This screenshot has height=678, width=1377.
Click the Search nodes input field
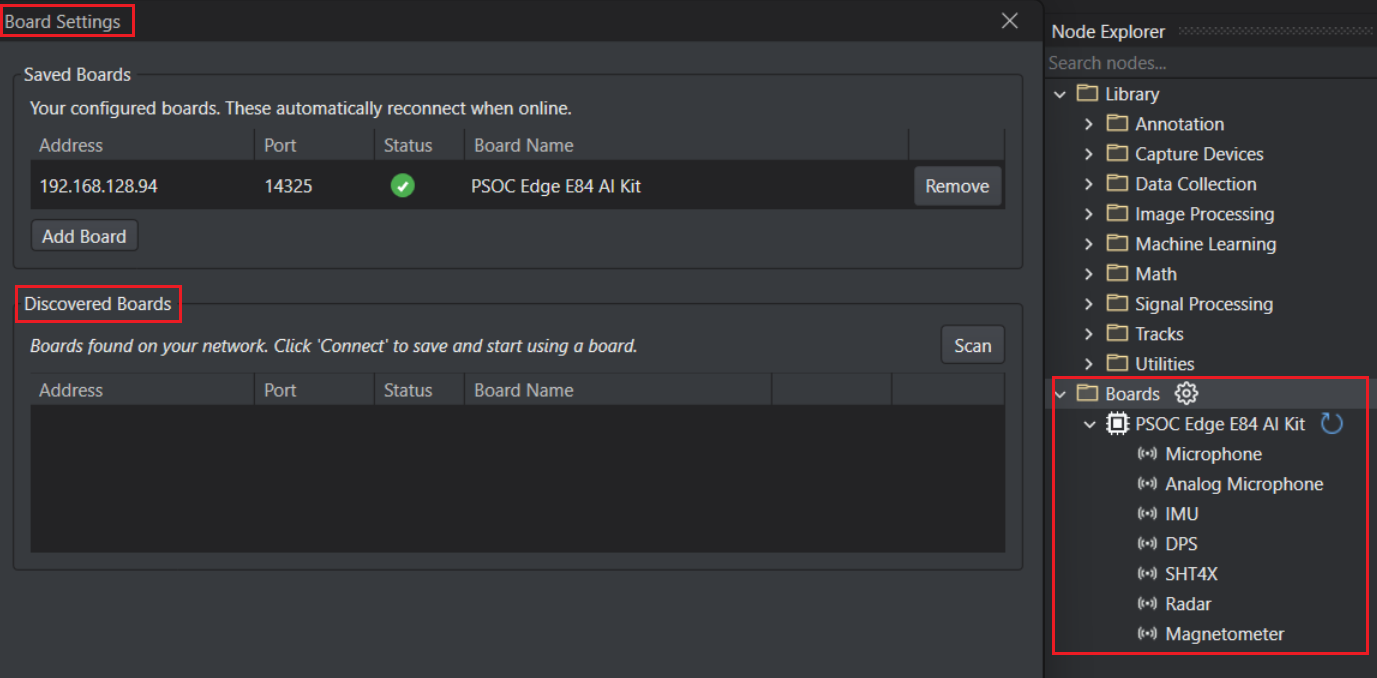point(1210,63)
